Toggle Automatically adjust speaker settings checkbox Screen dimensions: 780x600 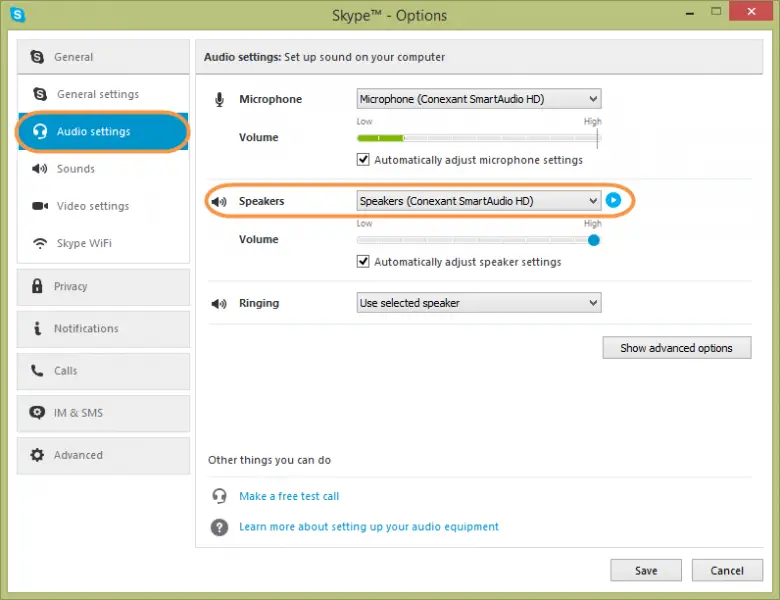[x=363, y=262]
